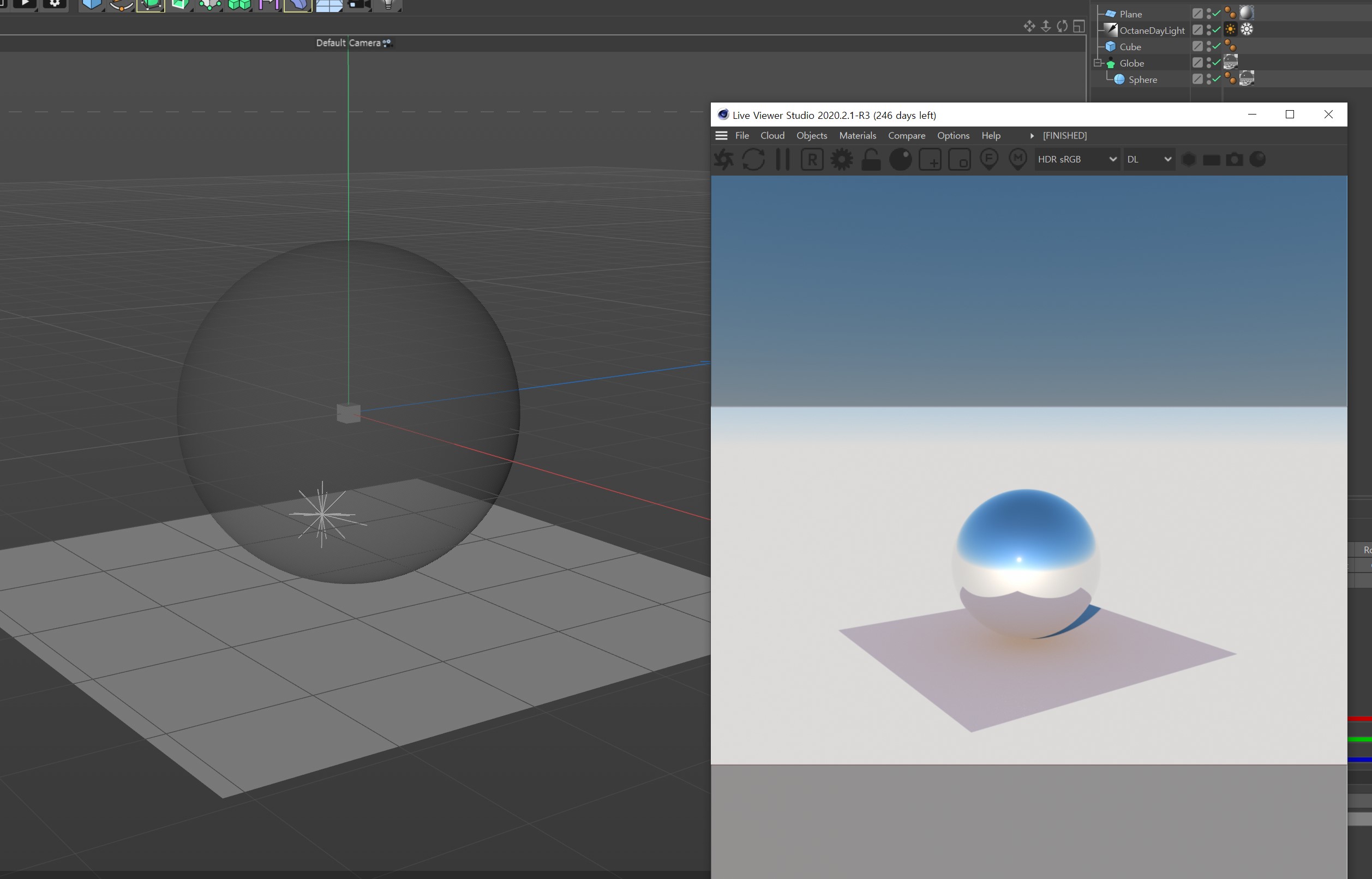This screenshot has width=1372, height=879.
Task: Toggle the green enable check for Plane
Action: click(1217, 13)
